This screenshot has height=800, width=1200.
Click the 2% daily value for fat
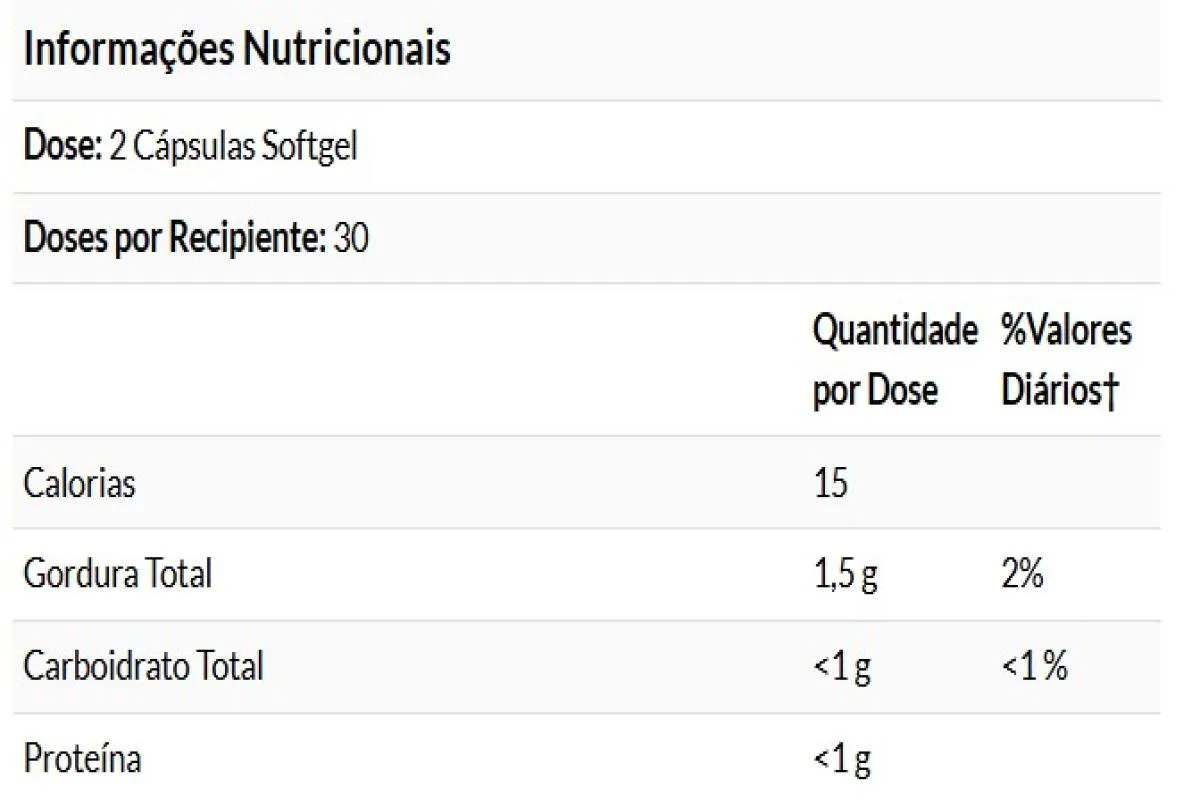[1022, 575]
